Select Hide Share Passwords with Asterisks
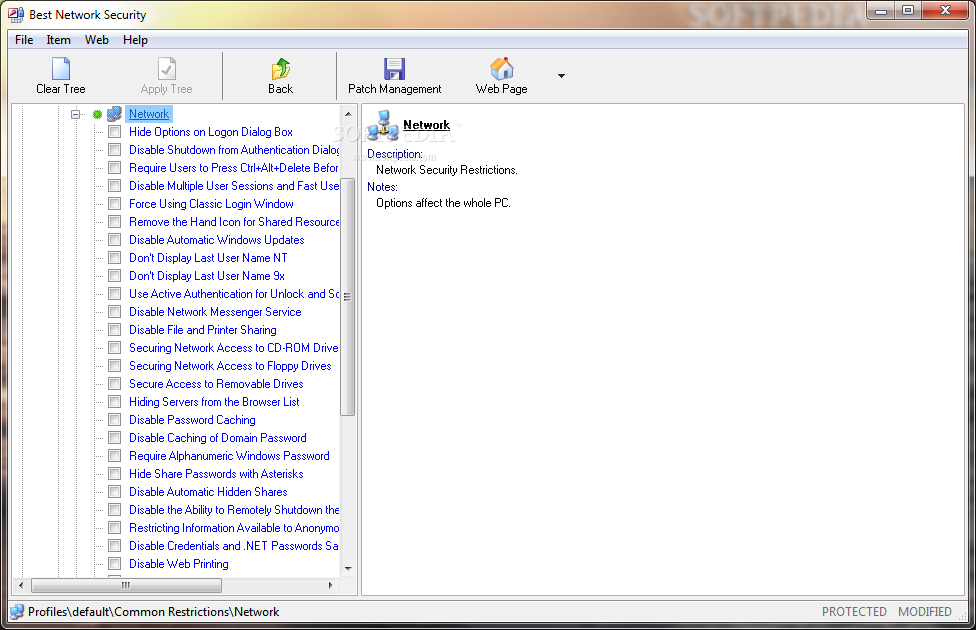Screen dimensions: 976x630 216,474
